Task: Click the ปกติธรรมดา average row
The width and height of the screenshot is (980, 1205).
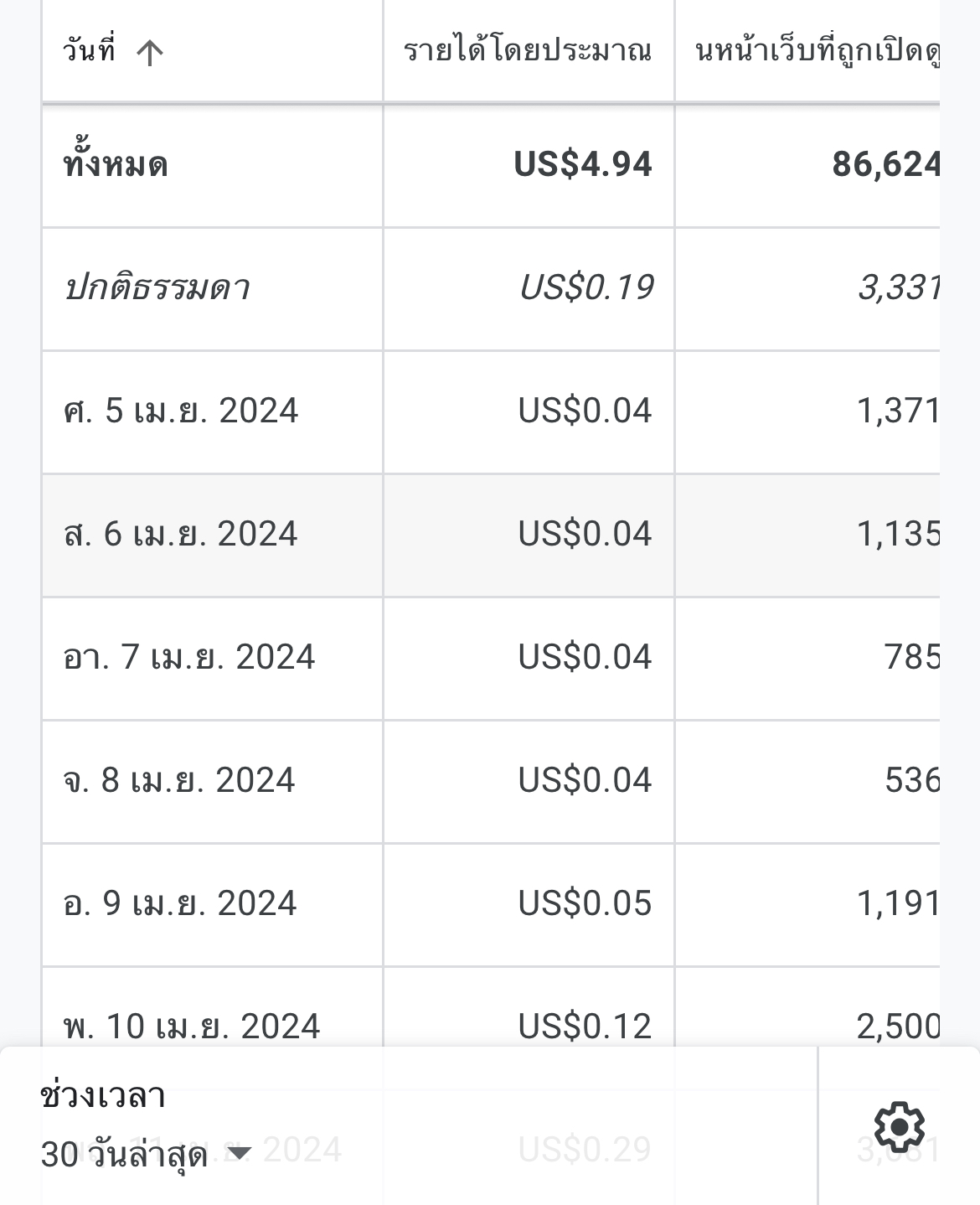Action: coord(491,289)
